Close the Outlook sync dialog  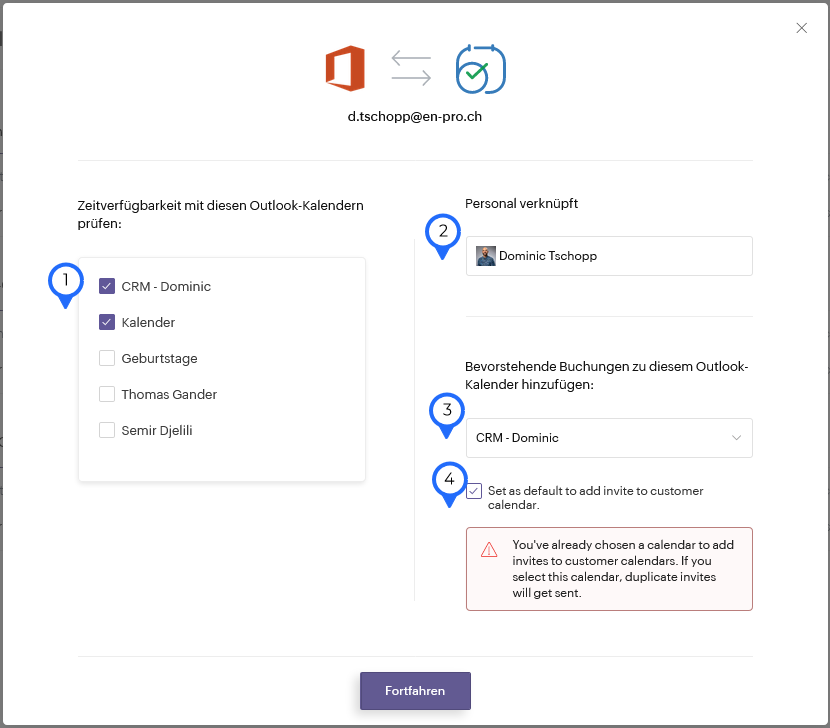click(801, 28)
